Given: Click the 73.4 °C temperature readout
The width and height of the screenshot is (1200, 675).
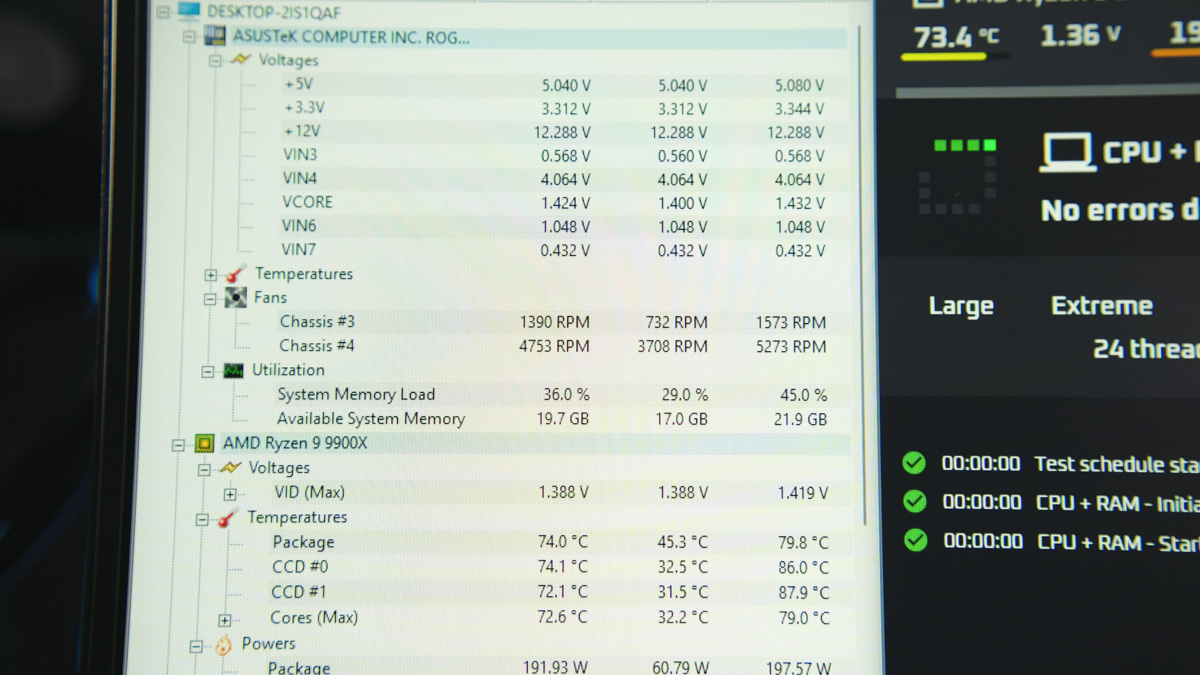Looking at the screenshot, I should (957, 37).
